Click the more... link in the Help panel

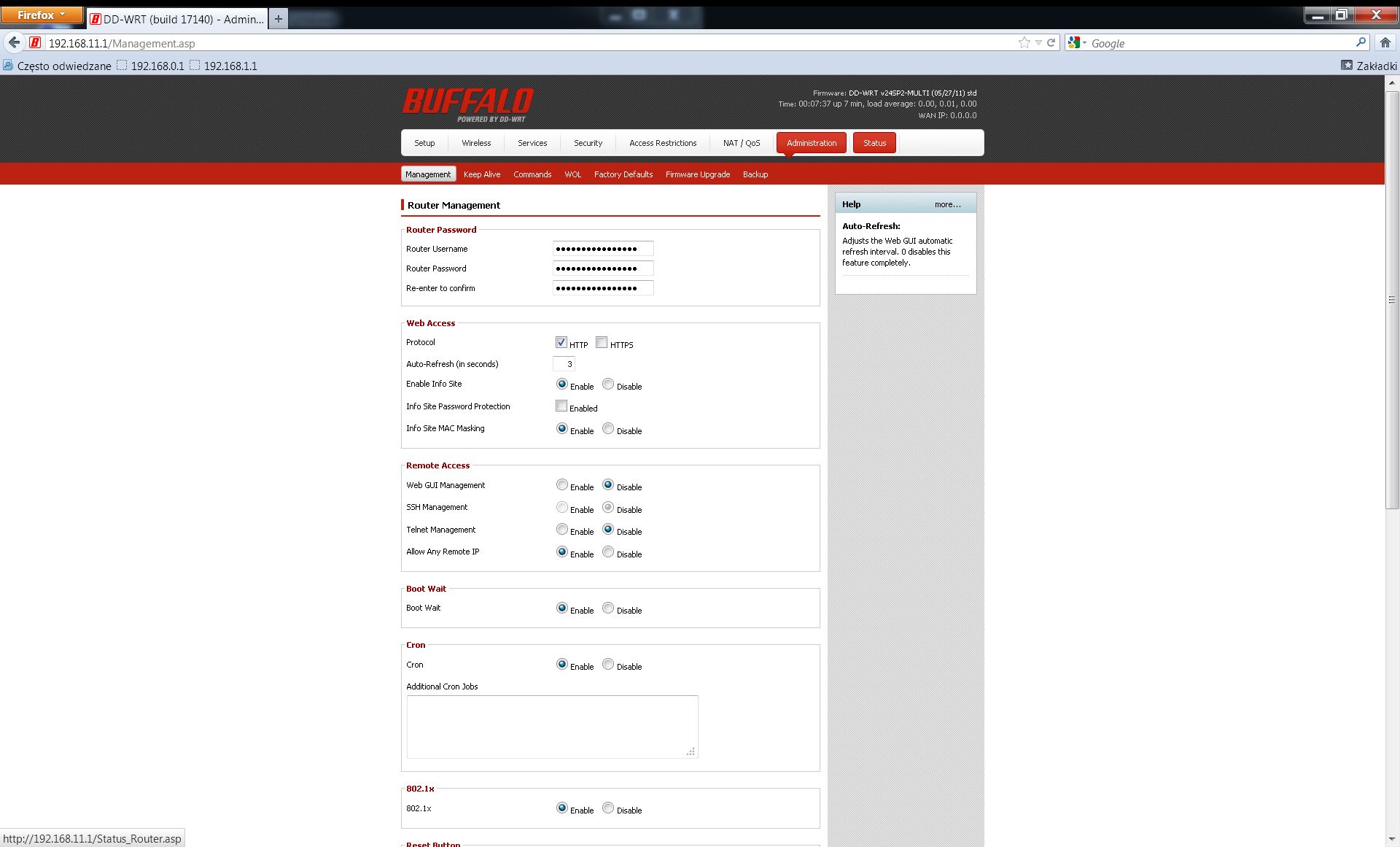click(x=947, y=204)
